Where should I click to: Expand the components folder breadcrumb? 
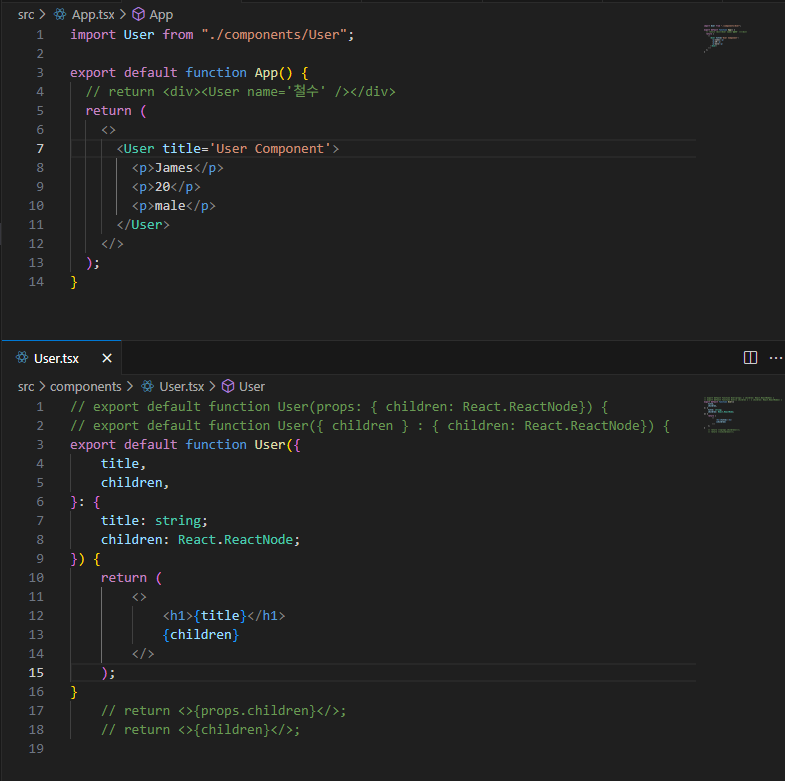tap(85, 386)
